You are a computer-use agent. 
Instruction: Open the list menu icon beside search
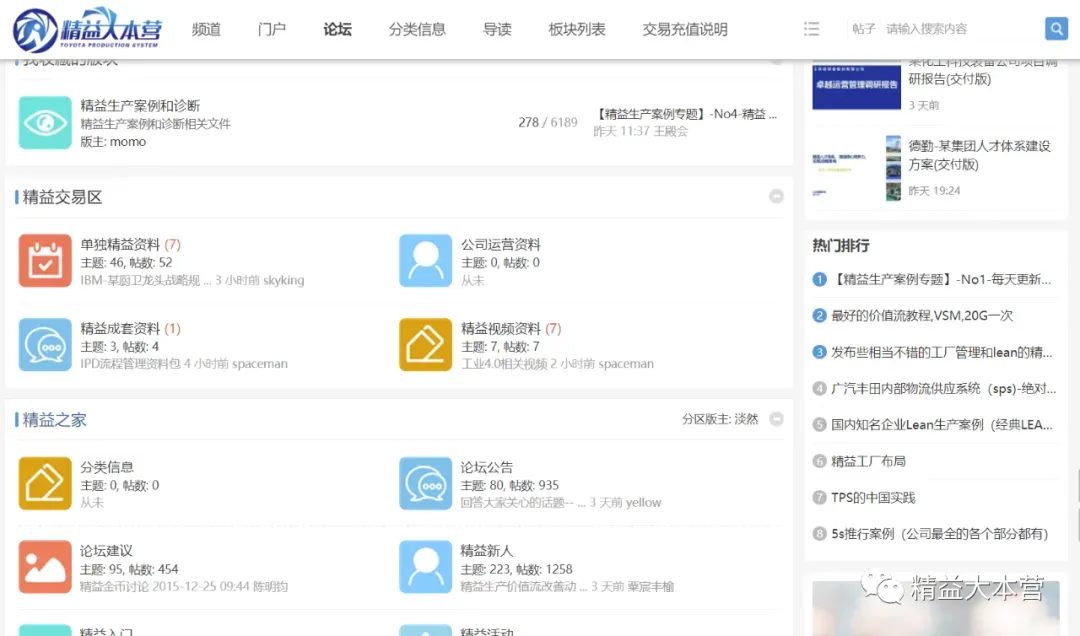[811, 29]
